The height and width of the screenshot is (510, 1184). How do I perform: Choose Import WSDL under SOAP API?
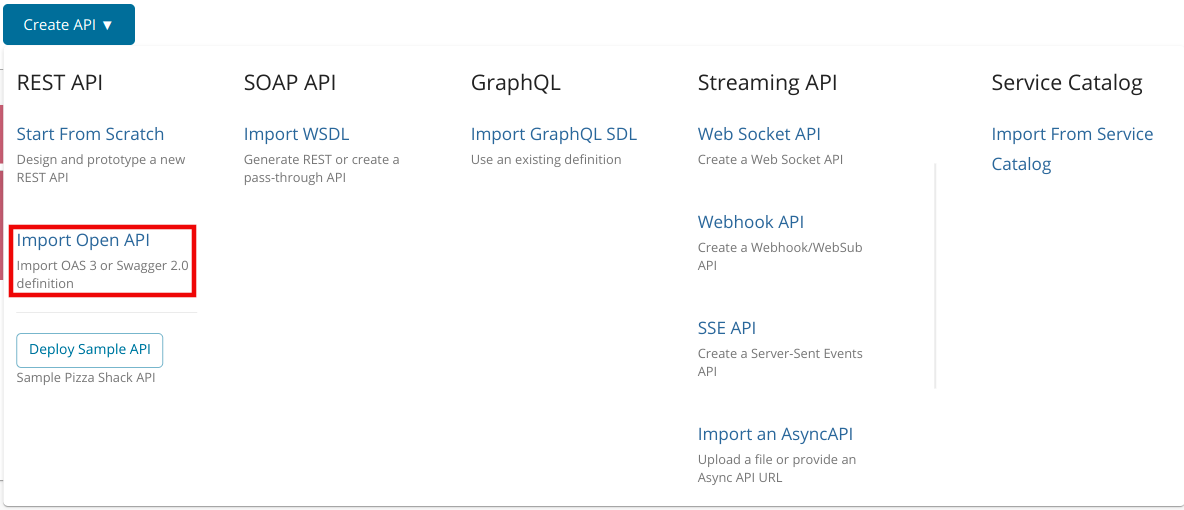point(296,134)
